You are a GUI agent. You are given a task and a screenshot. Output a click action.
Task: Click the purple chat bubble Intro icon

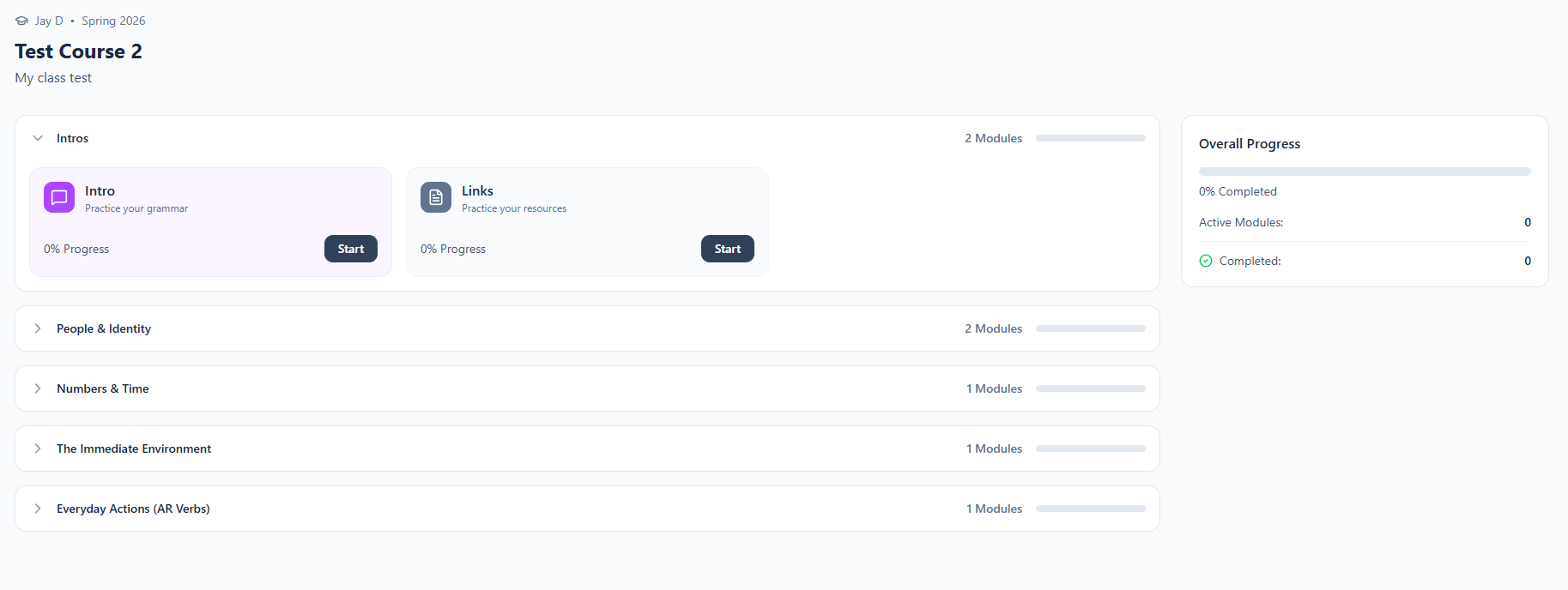click(x=59, y=197)
